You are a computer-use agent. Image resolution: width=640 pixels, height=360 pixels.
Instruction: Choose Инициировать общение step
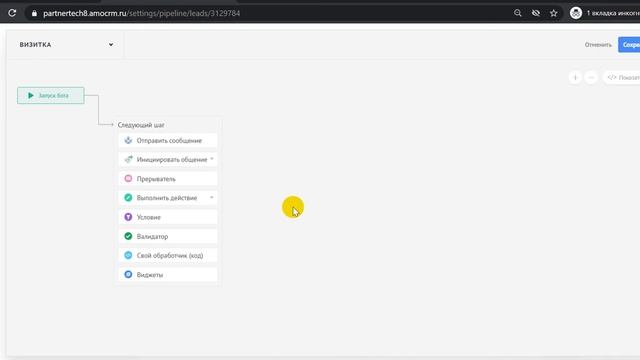168,160
